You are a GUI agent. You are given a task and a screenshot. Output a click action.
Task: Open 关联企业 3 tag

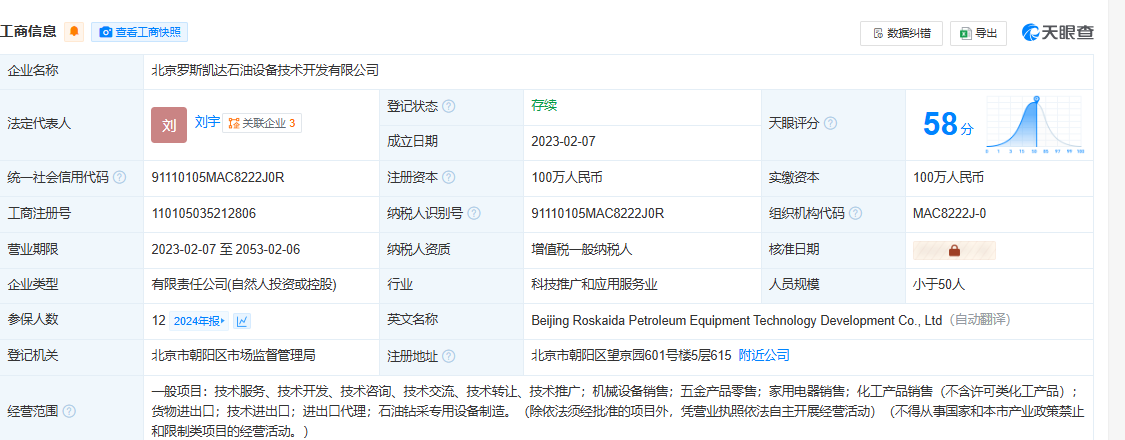(x=262, y=123)
